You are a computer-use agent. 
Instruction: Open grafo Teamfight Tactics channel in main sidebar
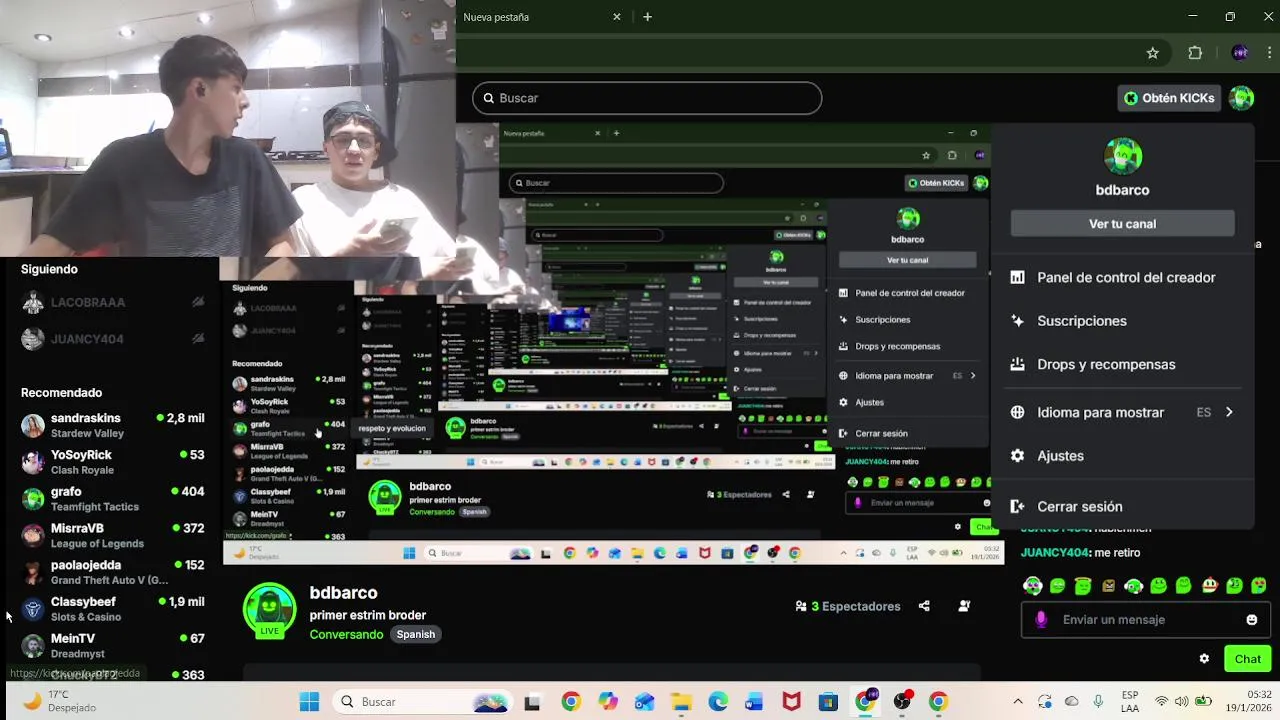click(x=110, y=499)
